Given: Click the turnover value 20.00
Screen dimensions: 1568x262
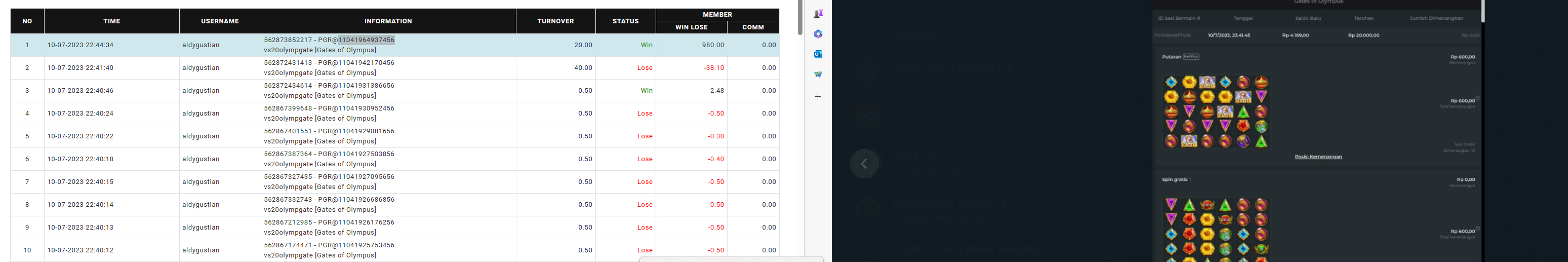Looking at the screenshot, I should [x=583, y=45].
